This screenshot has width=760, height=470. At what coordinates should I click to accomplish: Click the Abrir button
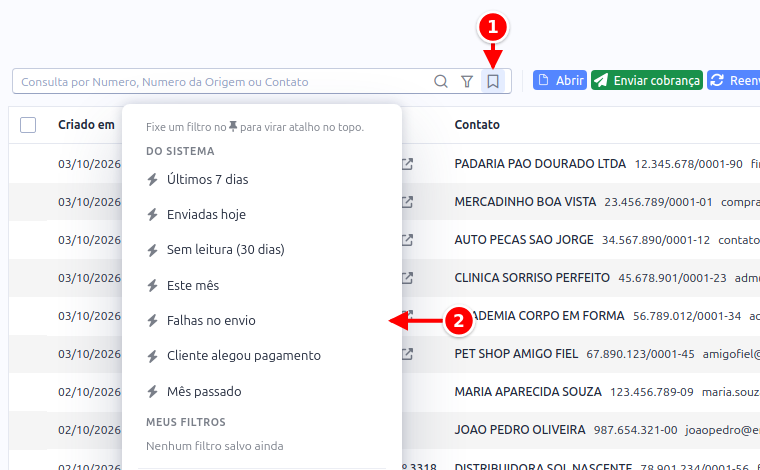pos(560,80)
